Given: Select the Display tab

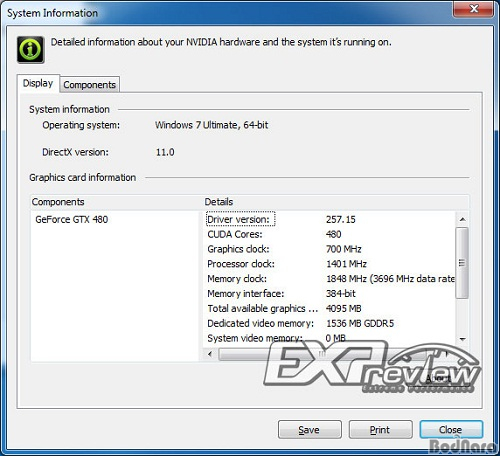Looking at the screenshot, I should coord(38,83).
